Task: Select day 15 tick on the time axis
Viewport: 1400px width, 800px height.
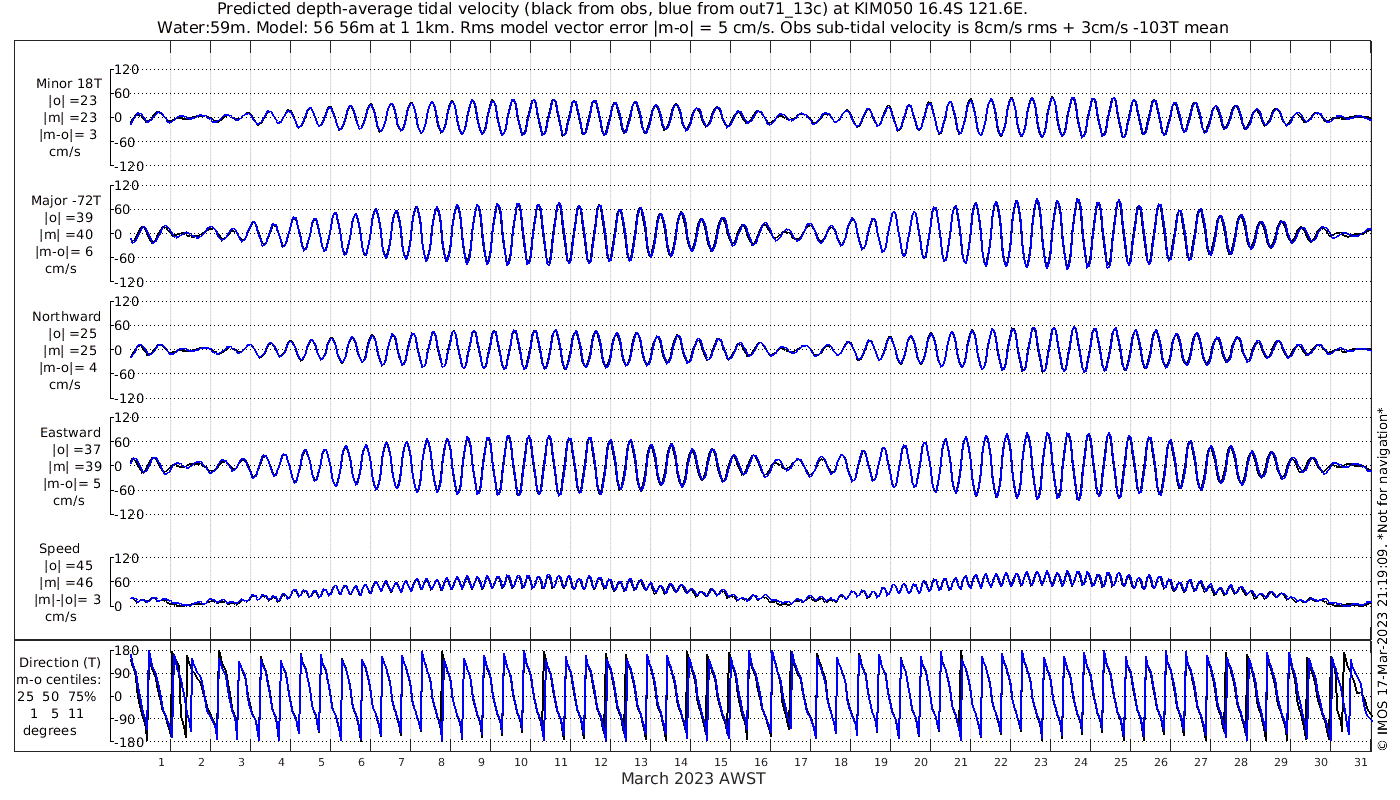Action: 721,762
